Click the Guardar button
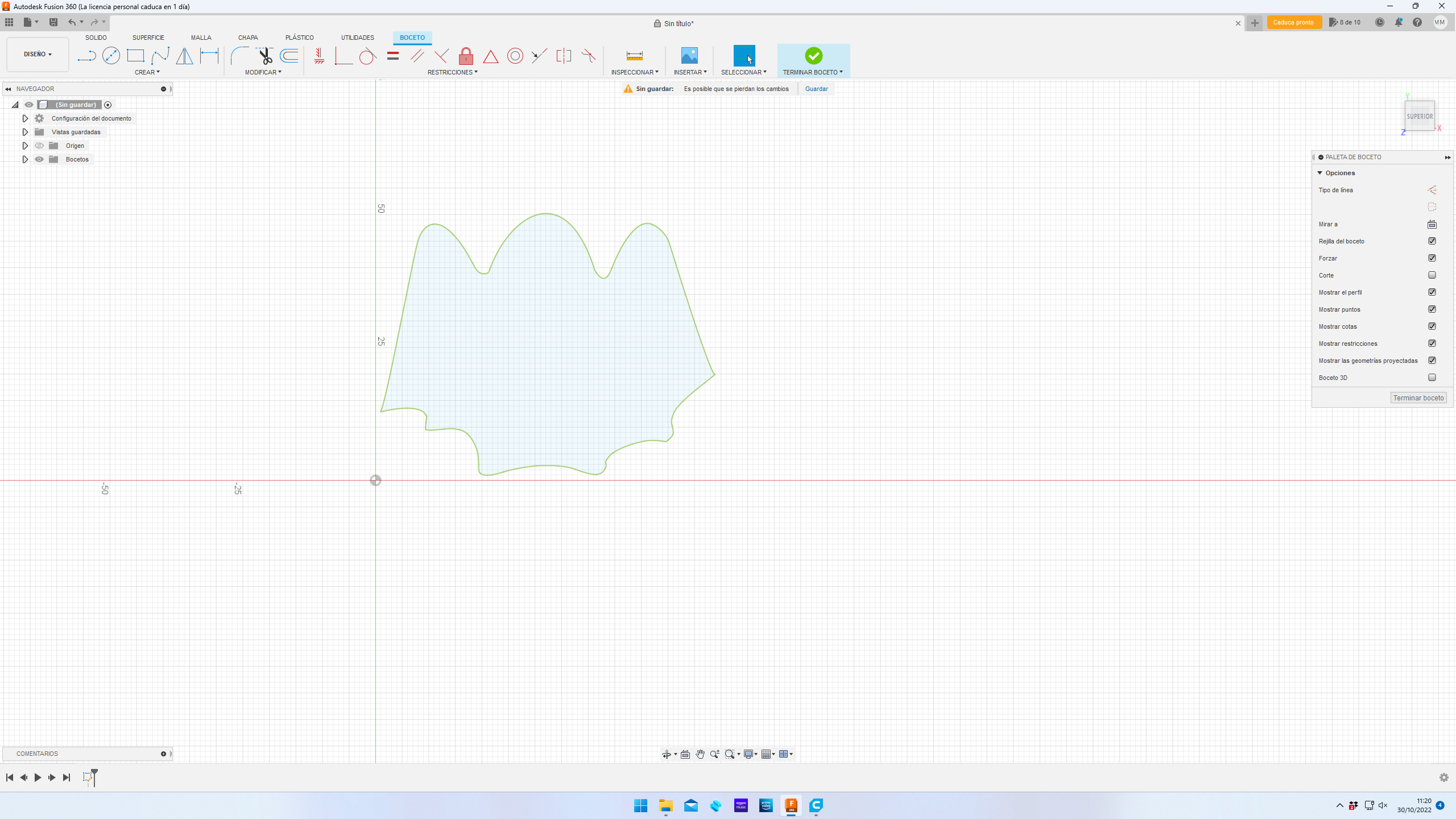 (x=816, y=89)
